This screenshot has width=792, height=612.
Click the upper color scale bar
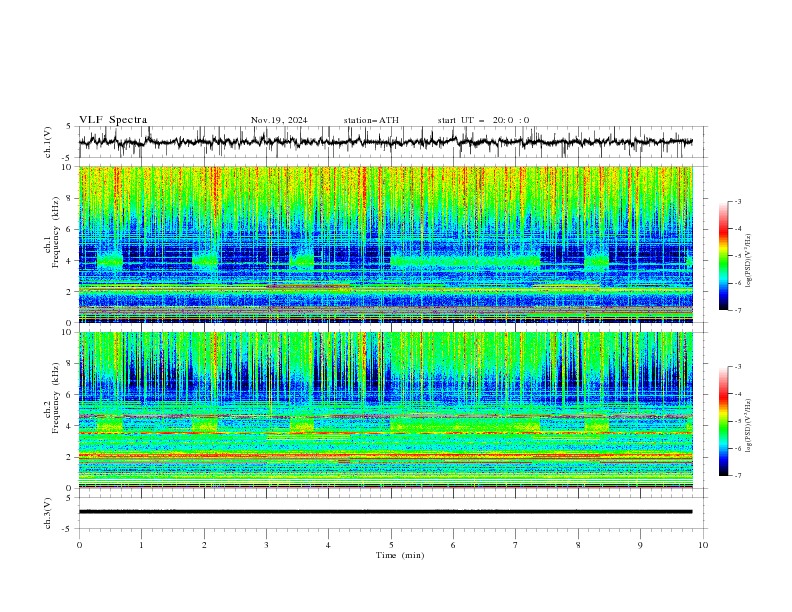(x=723, y=256)
